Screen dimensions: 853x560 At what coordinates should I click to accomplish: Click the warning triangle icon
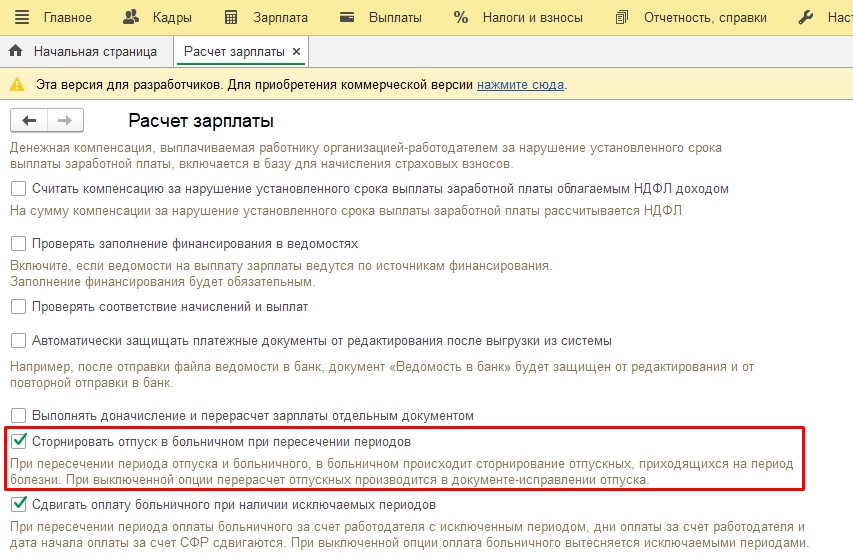click(x=17, y=84)
